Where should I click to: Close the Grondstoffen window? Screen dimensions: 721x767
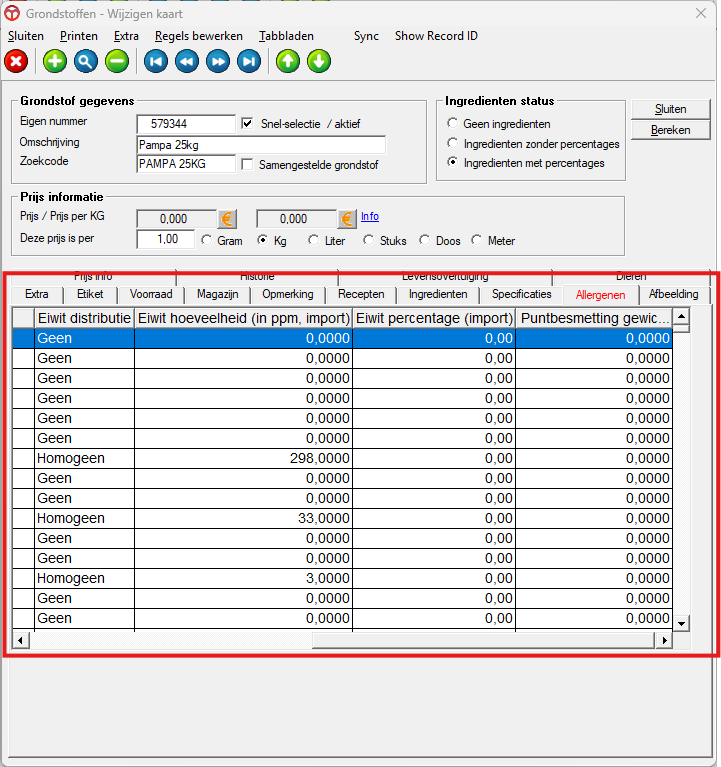click(701, 13)
